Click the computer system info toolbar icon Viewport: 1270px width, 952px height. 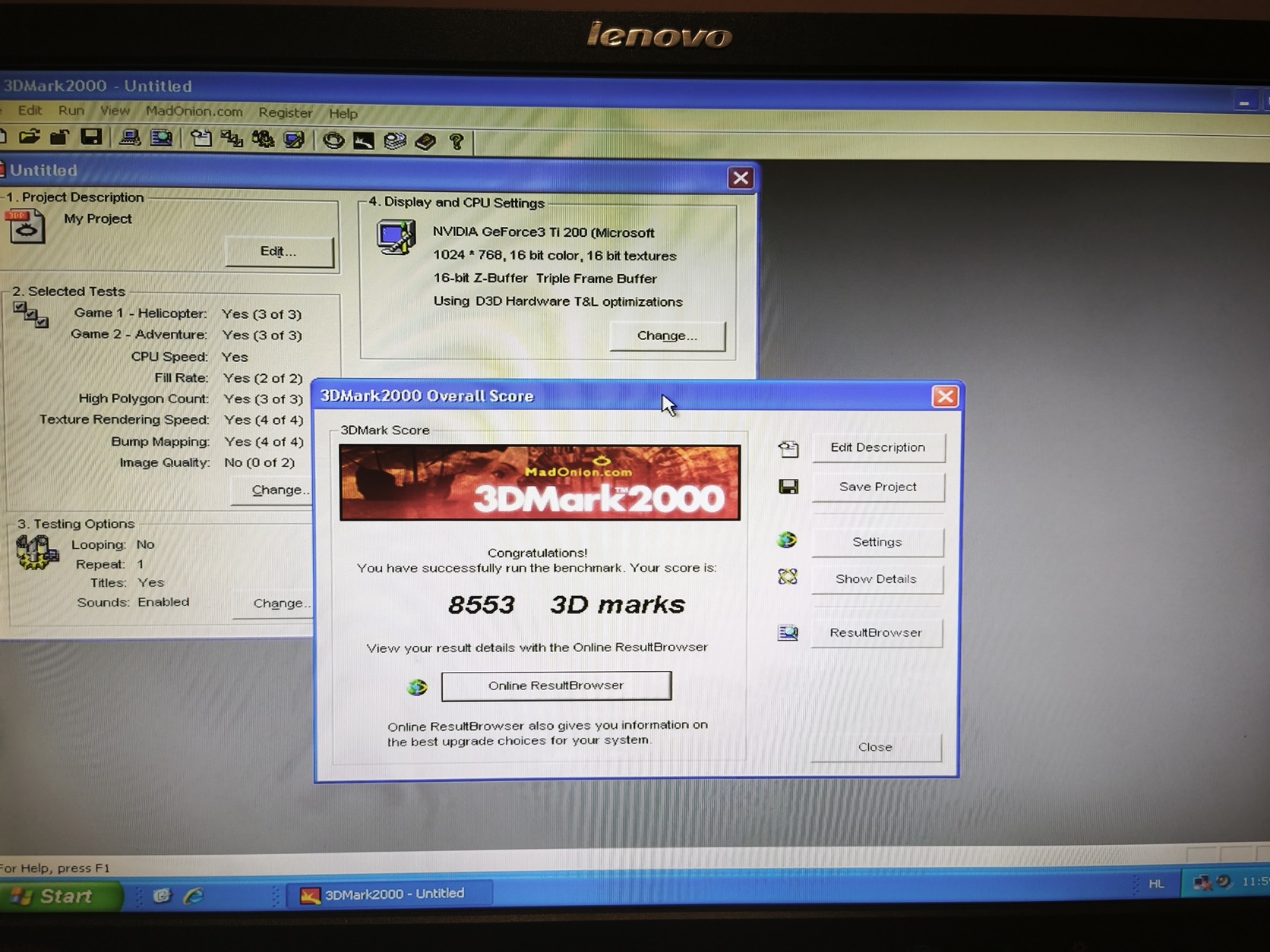coord(129,138)
